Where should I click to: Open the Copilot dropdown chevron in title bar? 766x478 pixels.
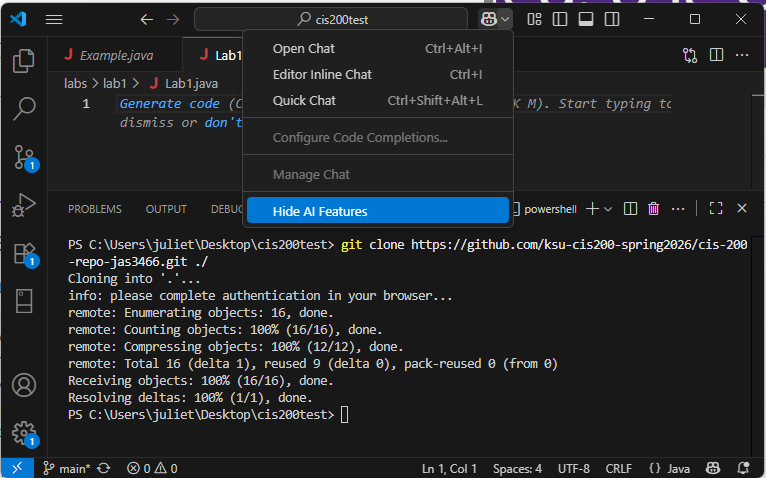click(x=505, y=20)
